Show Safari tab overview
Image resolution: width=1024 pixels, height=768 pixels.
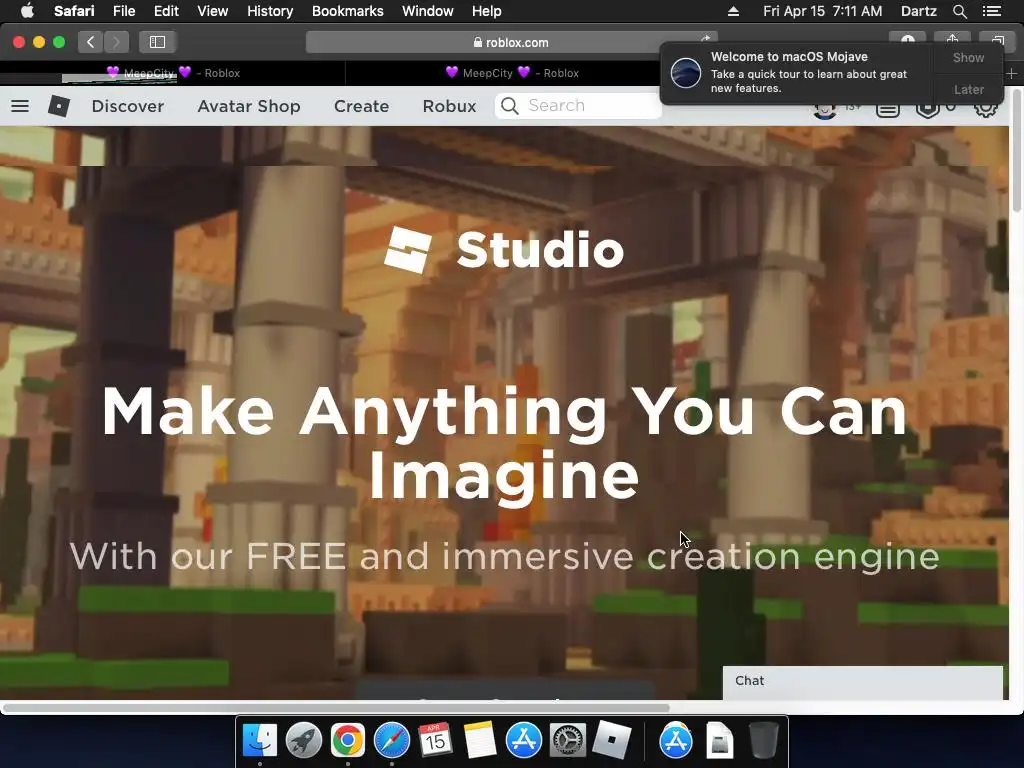point(997,40)
